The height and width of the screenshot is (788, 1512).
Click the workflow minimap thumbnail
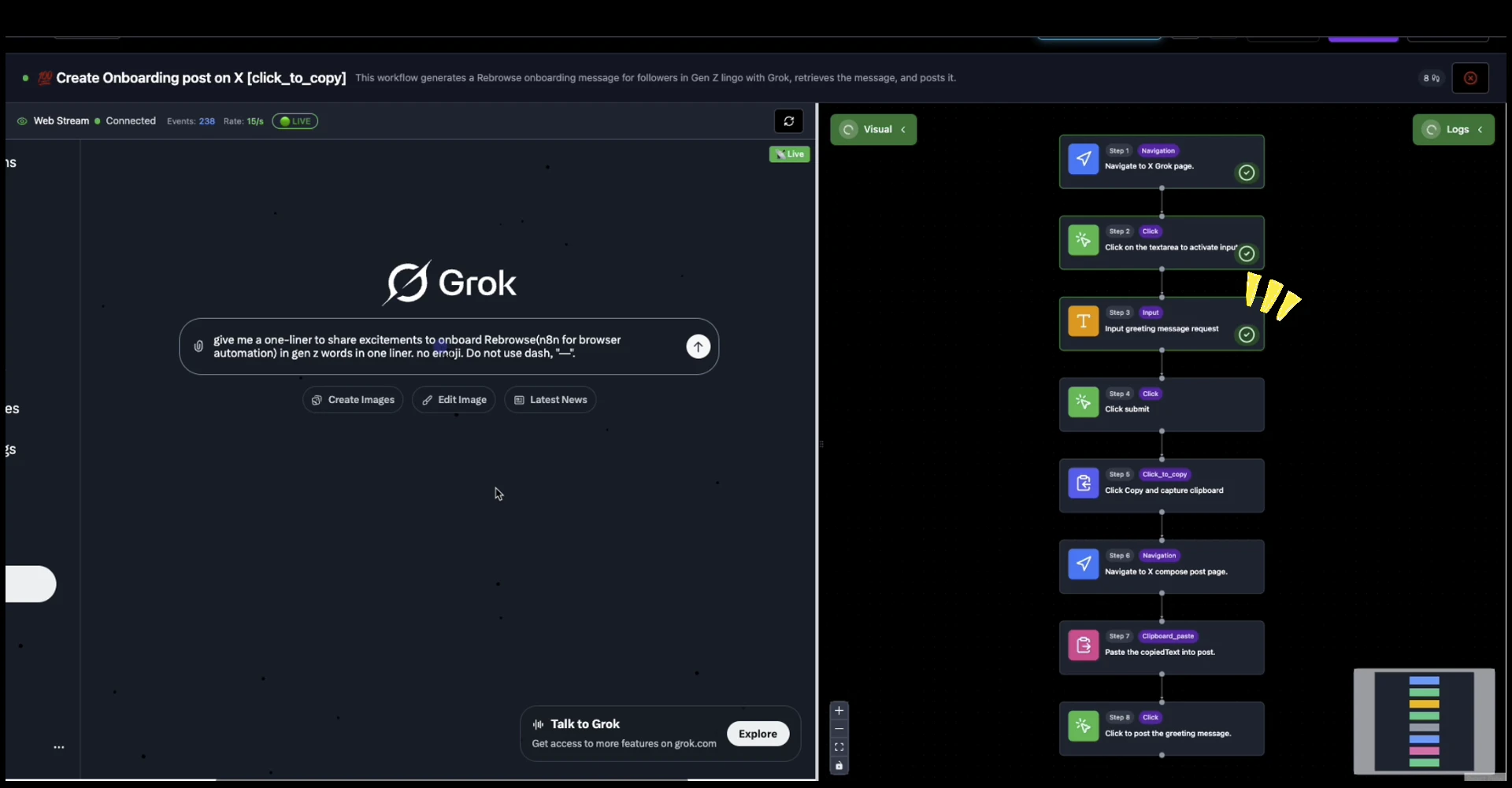click(1424, 721)
